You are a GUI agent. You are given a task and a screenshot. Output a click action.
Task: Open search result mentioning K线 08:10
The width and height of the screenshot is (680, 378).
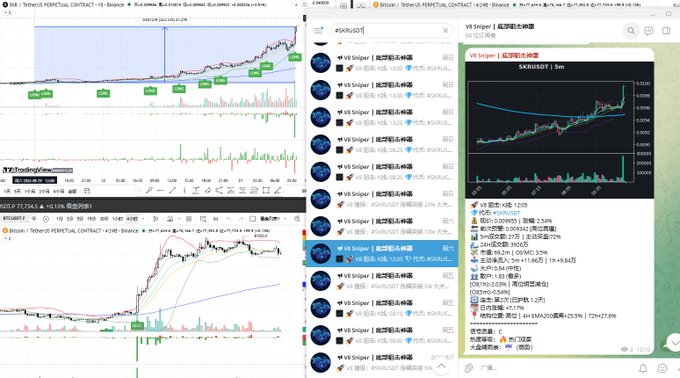(382, 308)
